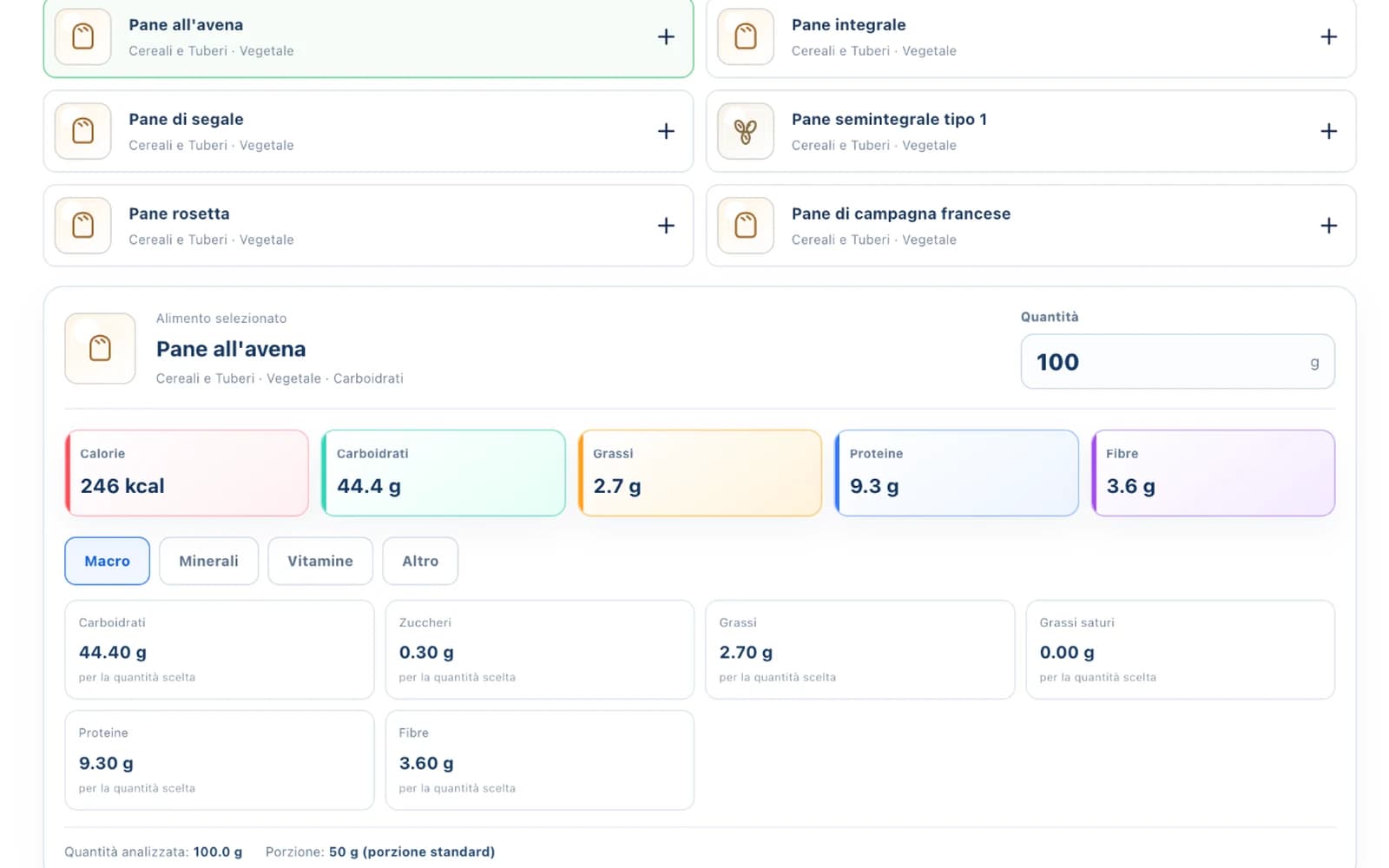Add Pane all'avena with plus icon
Viewport: 1389px width, 868px height.
coord(666,36)
